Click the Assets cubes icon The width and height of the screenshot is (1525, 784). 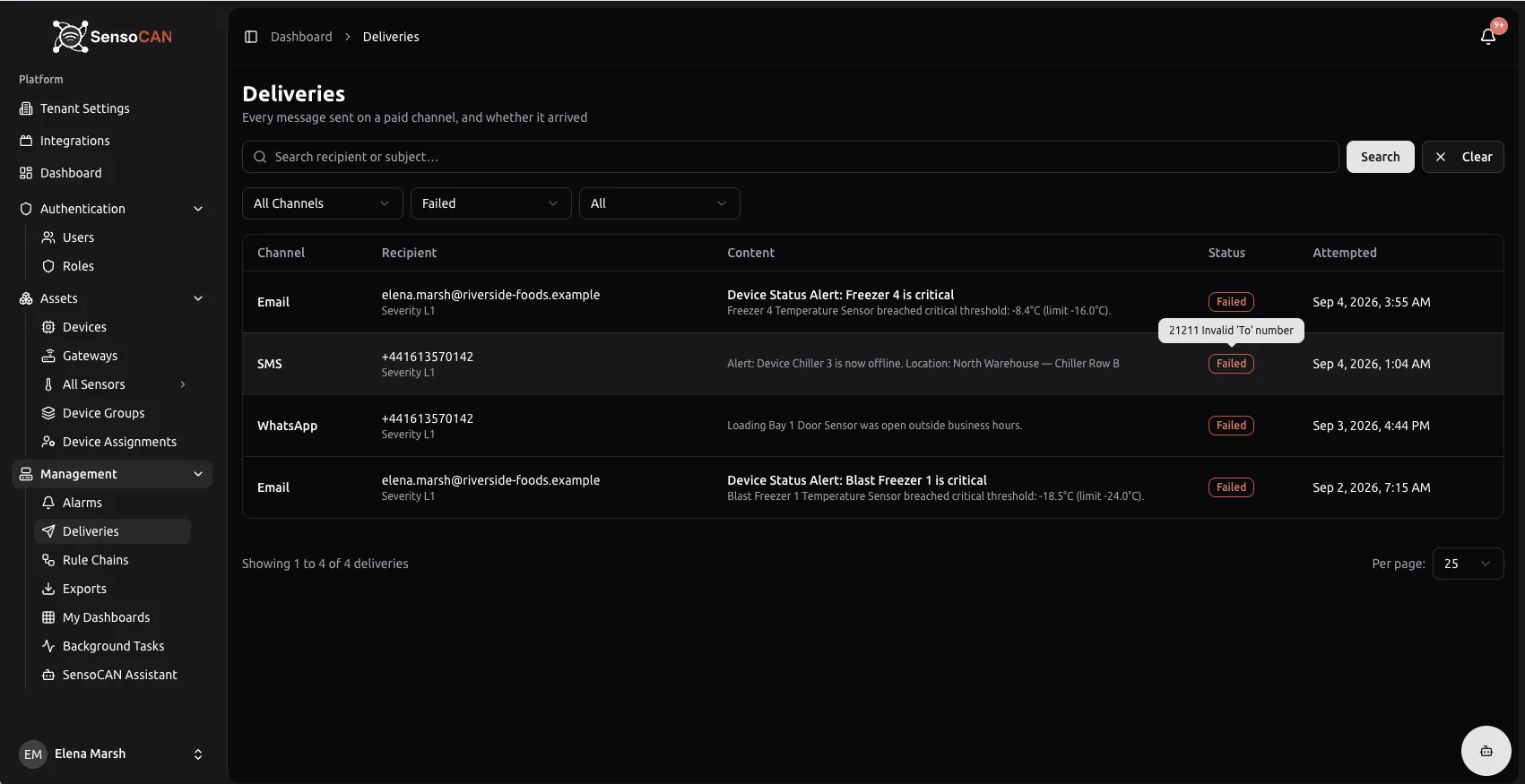(x=26, y=298)
